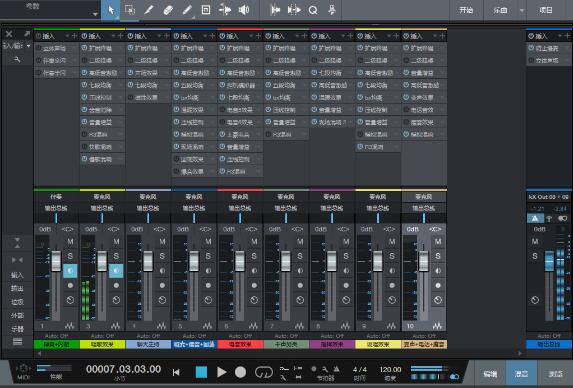Select the Mute tool square icon
The image size is (573, 388).
[x=206, y=10]
